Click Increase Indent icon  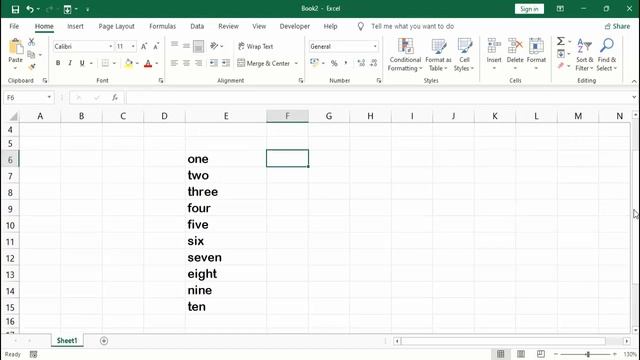coord(226,63)
